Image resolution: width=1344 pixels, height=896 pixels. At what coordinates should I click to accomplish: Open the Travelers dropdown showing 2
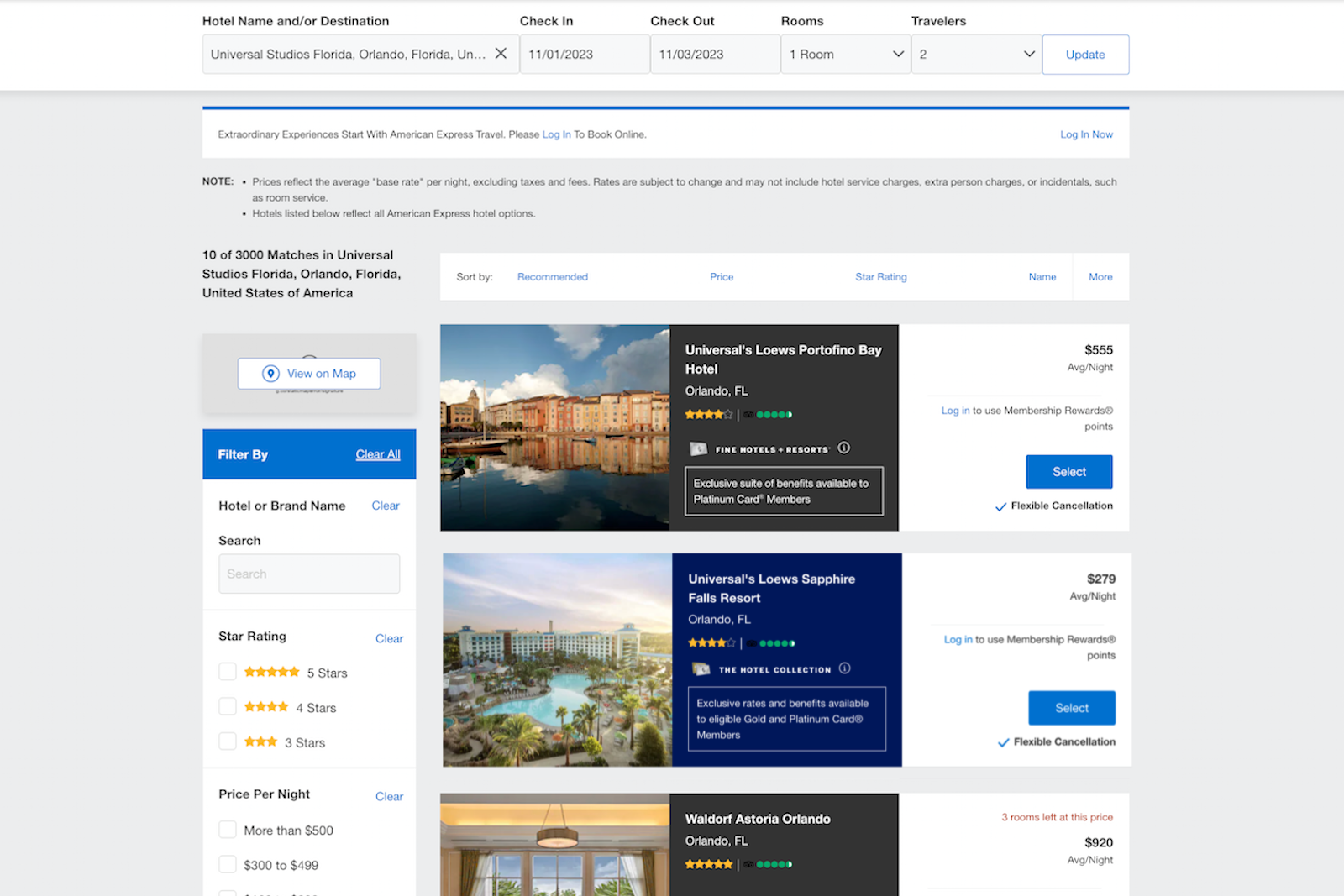976,54
